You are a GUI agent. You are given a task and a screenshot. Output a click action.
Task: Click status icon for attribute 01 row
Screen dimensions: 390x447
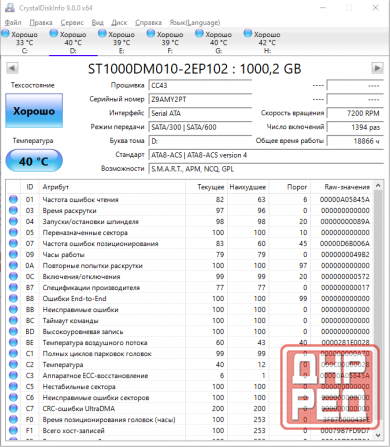coord(13,199)
